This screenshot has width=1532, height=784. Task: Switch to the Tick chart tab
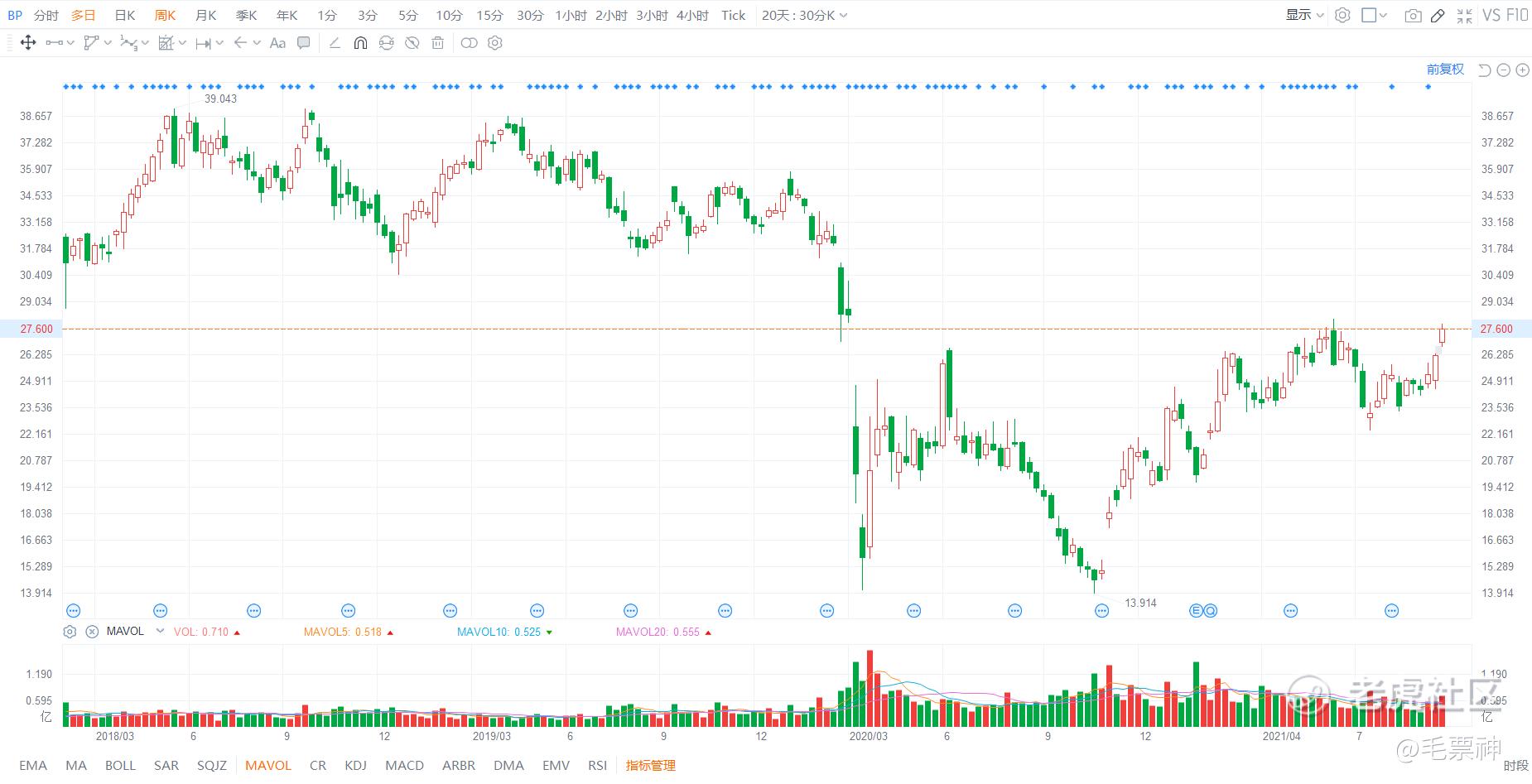pyautogui.click(x=734, y=15)
